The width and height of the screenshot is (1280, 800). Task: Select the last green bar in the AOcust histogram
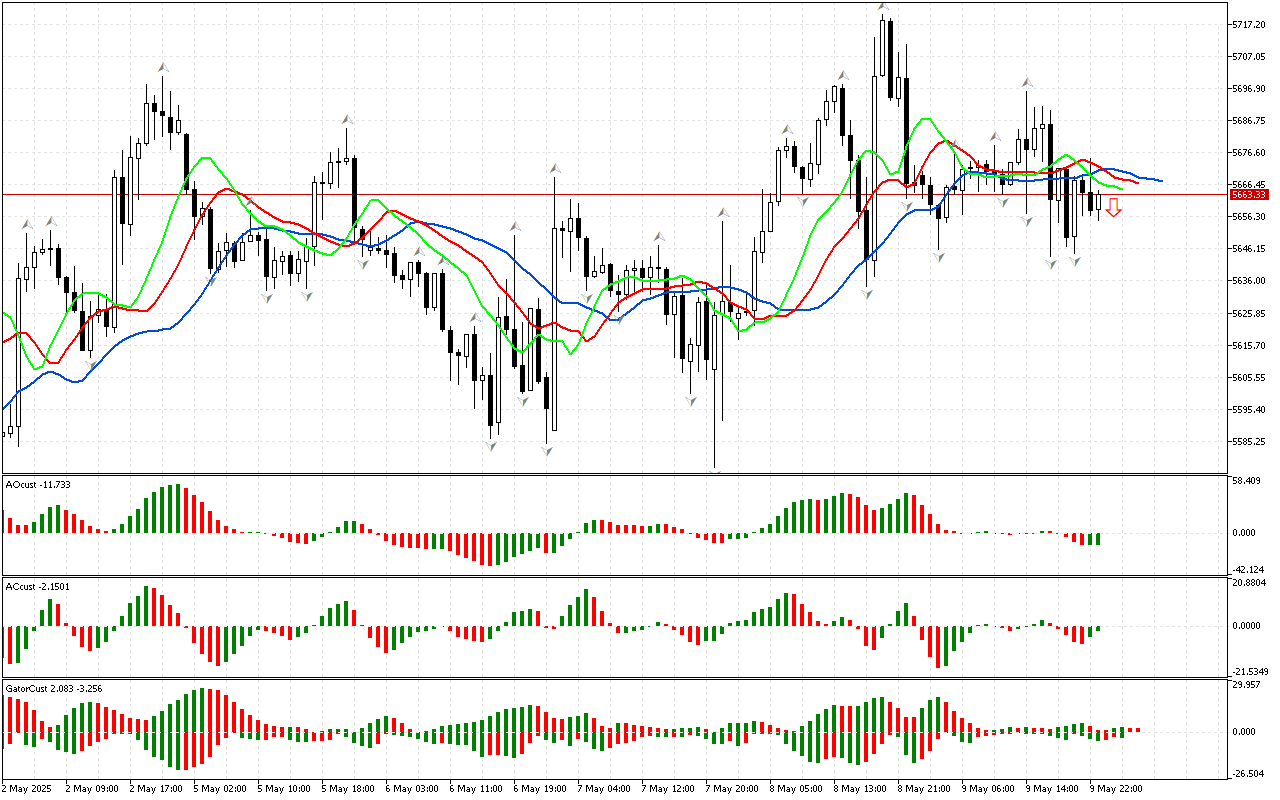(1098, 539)
